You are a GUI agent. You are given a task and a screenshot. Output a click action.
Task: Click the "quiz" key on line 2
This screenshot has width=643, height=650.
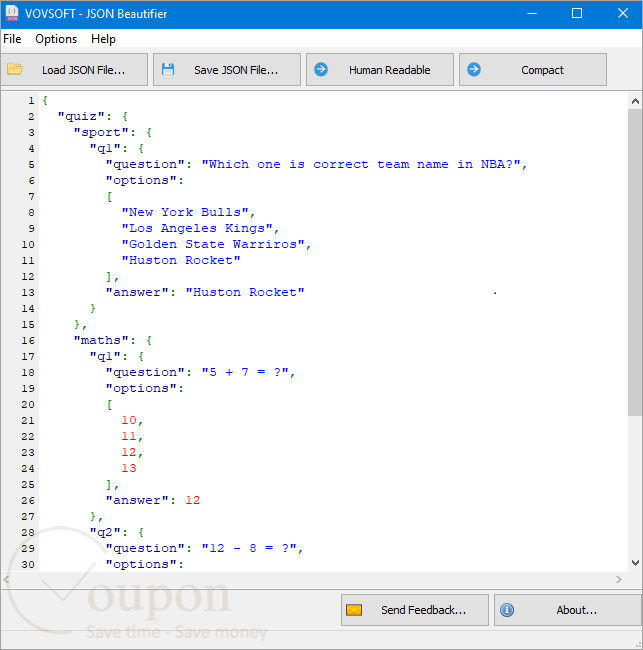click(x=81, y=116)
